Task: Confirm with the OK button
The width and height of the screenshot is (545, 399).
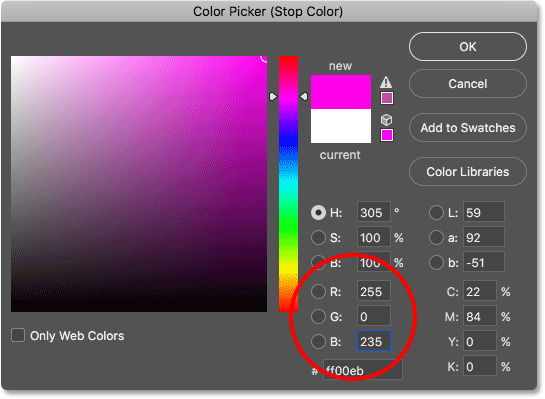Action: 468,47
